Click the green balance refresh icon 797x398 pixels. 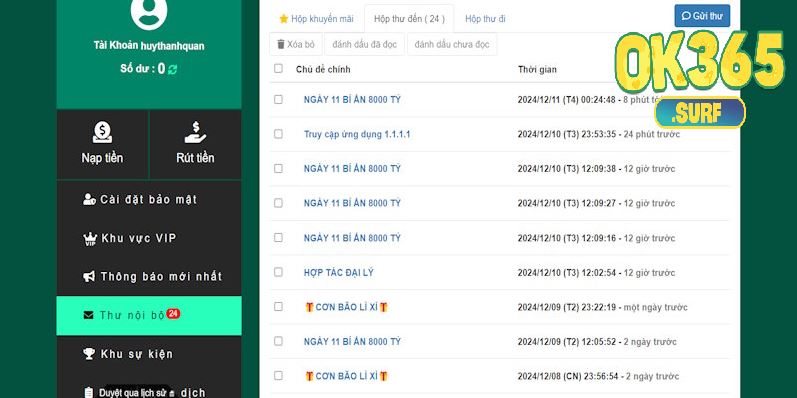(x=172, y=69)
